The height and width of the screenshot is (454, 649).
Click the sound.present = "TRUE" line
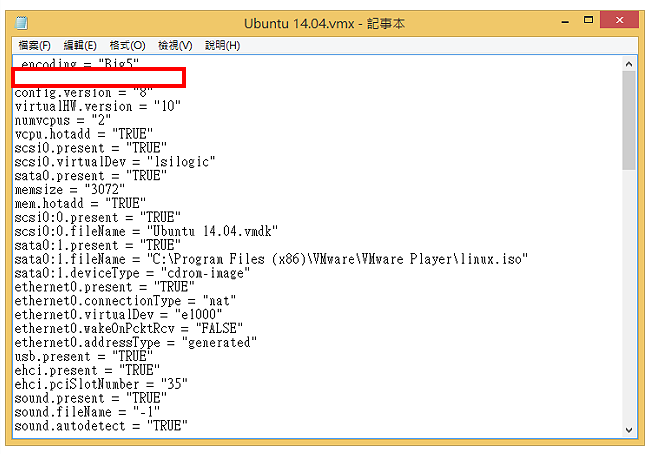coord(91,398)
